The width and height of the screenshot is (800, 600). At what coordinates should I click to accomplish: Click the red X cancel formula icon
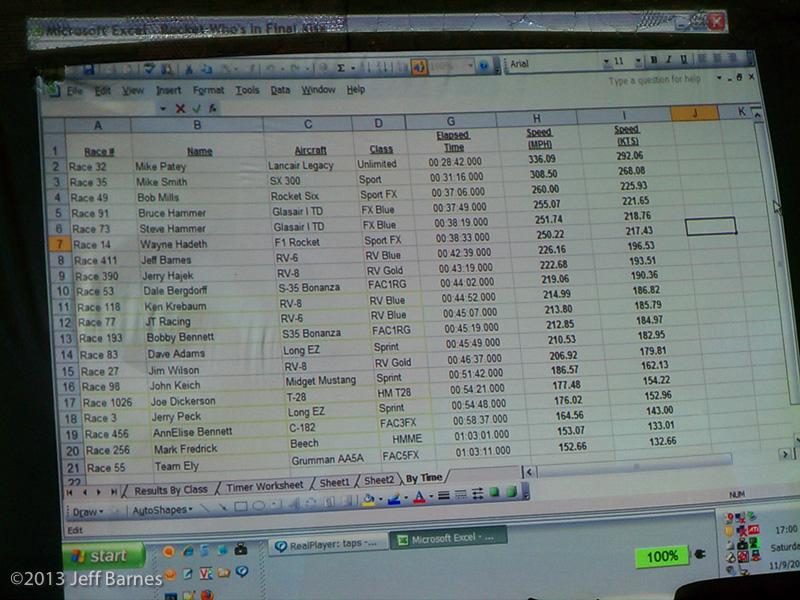point(180,108)
